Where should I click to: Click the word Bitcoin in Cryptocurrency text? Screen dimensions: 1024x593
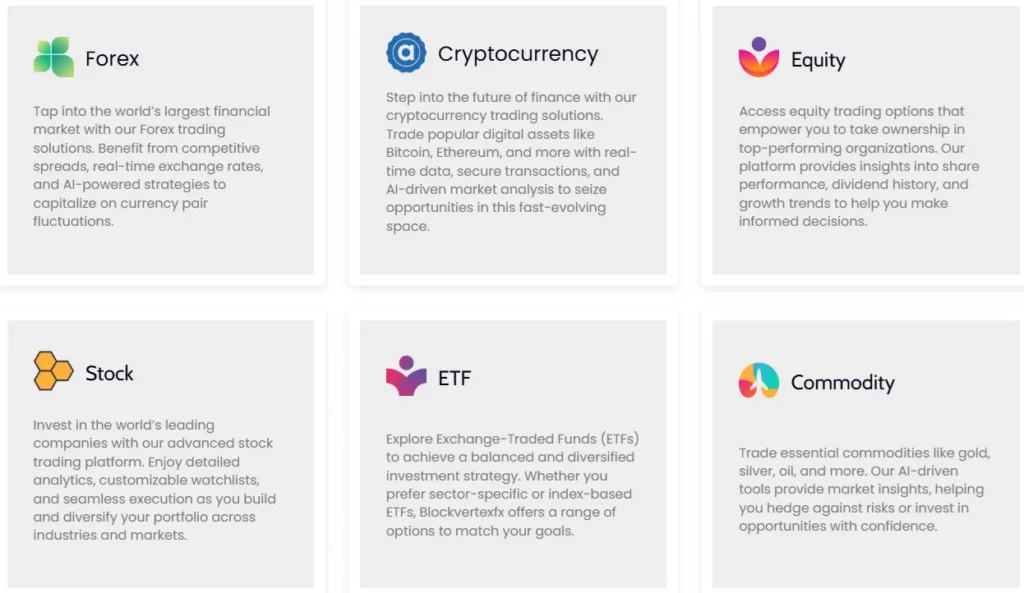click(x=408, y=152)
